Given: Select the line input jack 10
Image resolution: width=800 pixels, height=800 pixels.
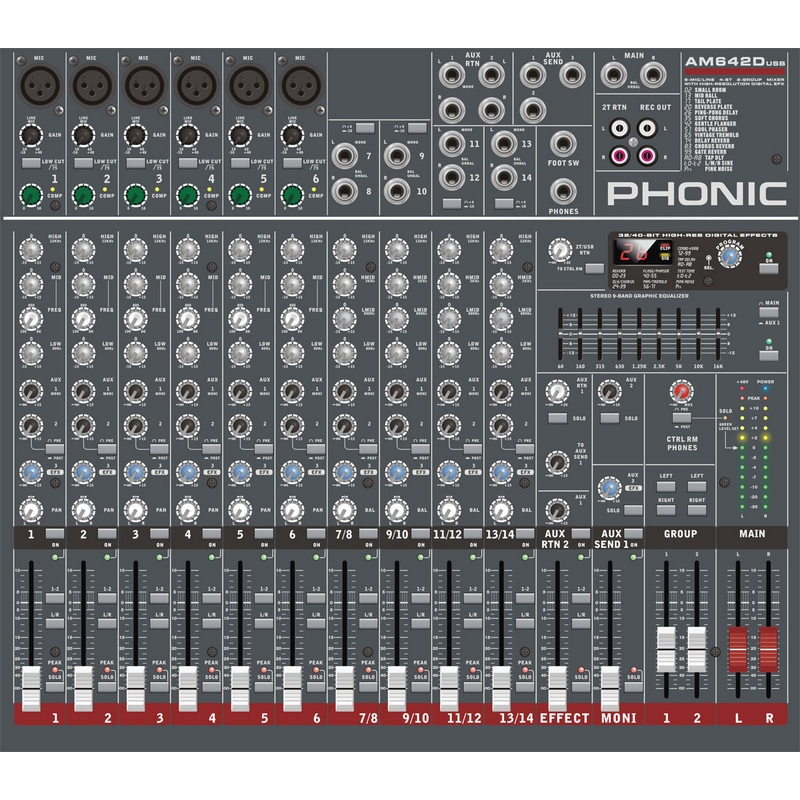Looking at the screenshot, I should coord(397,191).
